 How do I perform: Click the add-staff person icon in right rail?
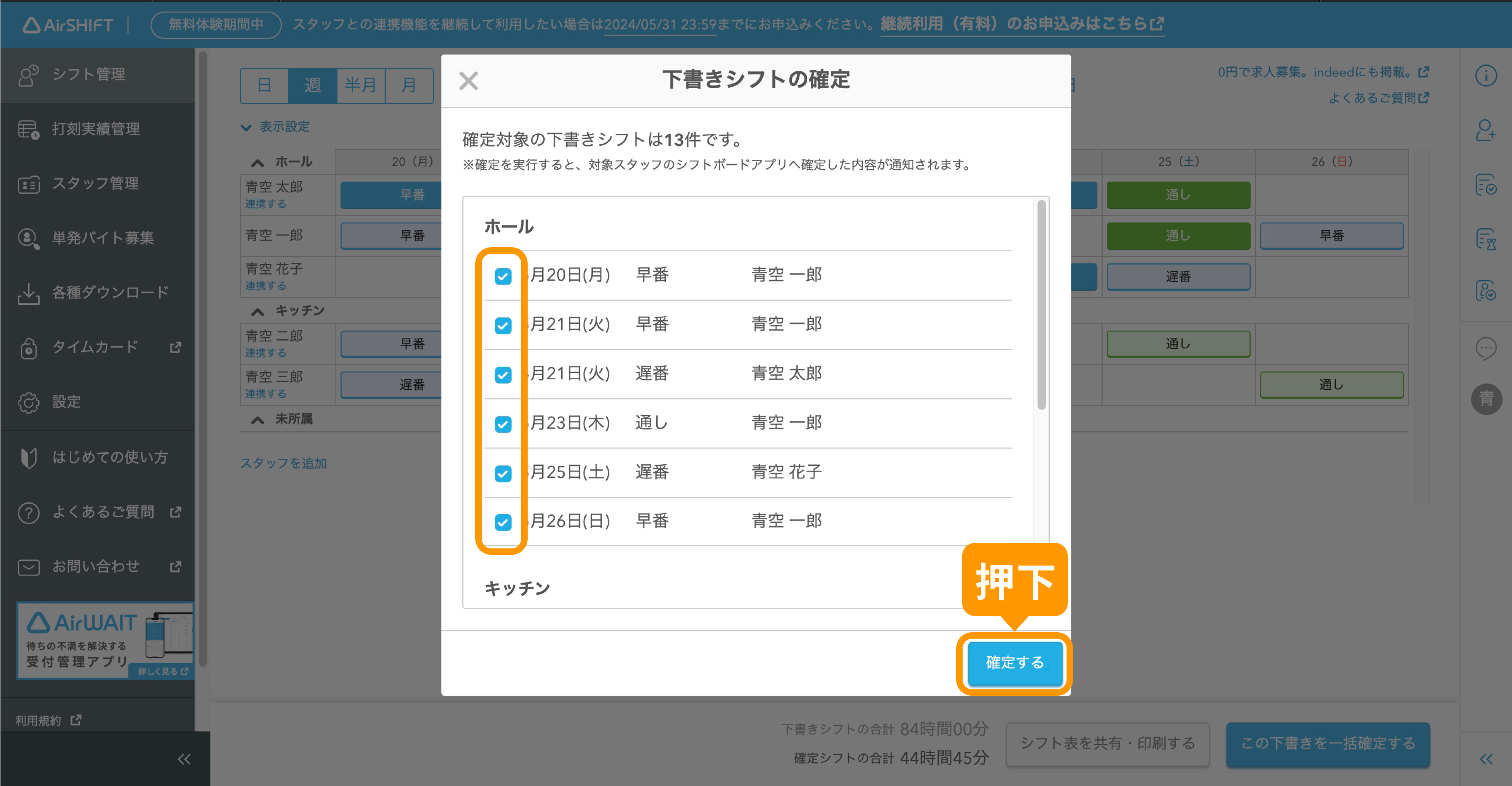[x=1485, y=130]
